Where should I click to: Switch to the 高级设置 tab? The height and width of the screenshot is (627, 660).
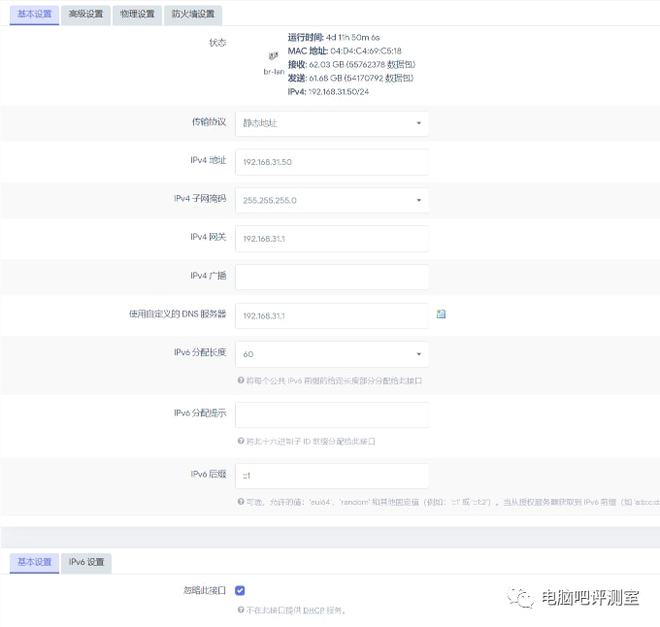pyautogui.click(x=86, y=15)
